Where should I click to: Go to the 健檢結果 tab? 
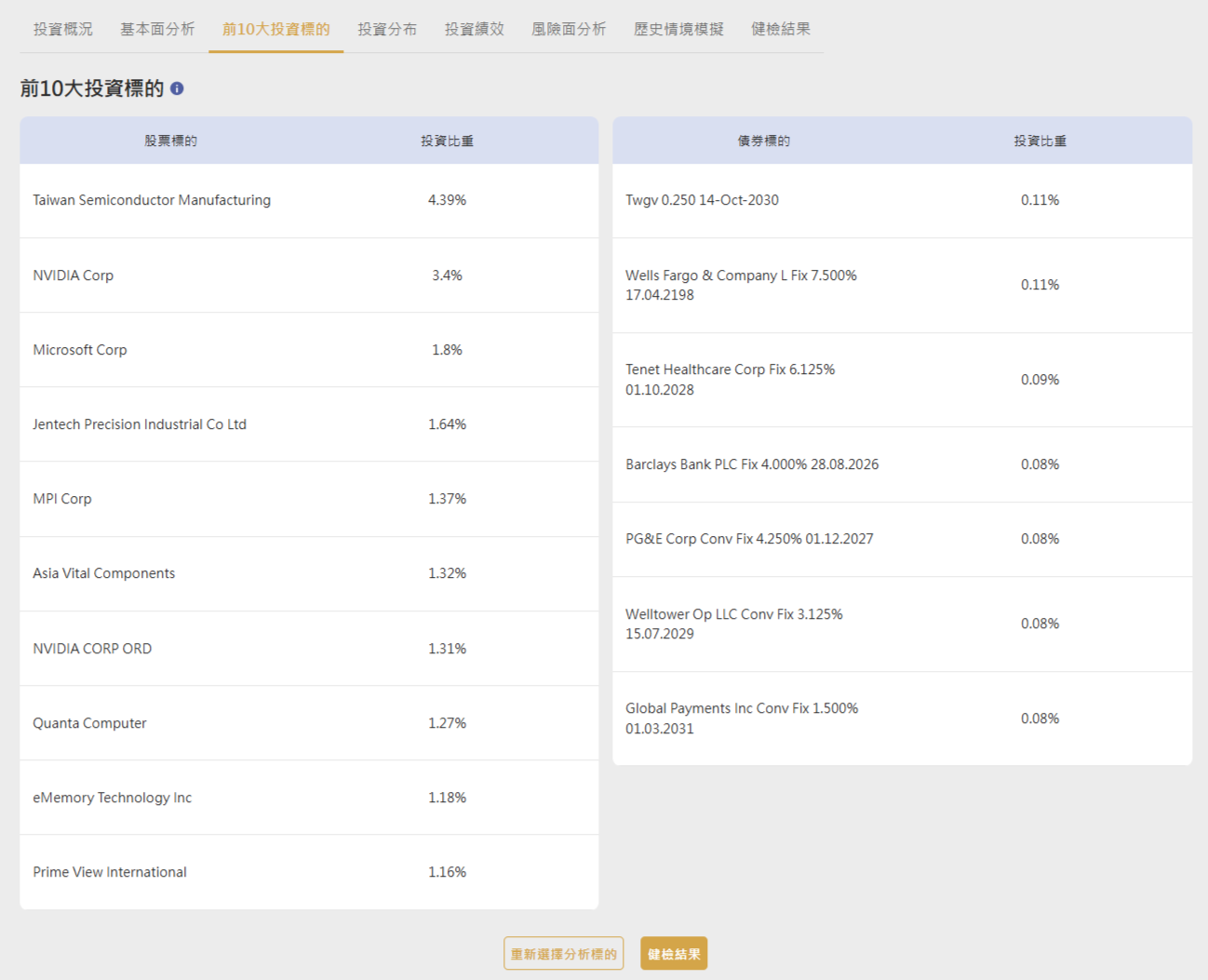[x=781, y=29]
